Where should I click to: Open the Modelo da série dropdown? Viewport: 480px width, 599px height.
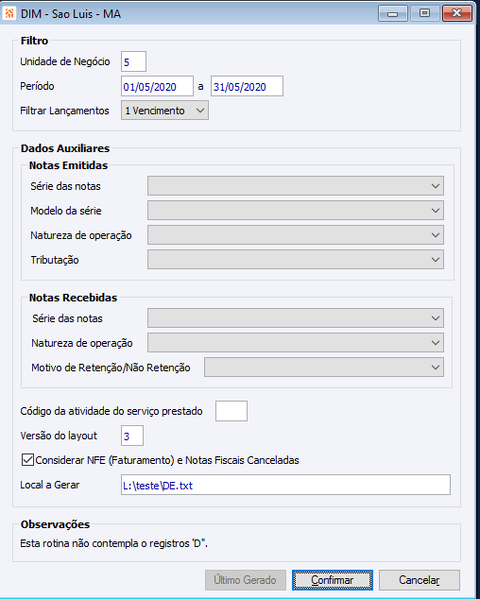pyautogui.click(x=295, y=210)
